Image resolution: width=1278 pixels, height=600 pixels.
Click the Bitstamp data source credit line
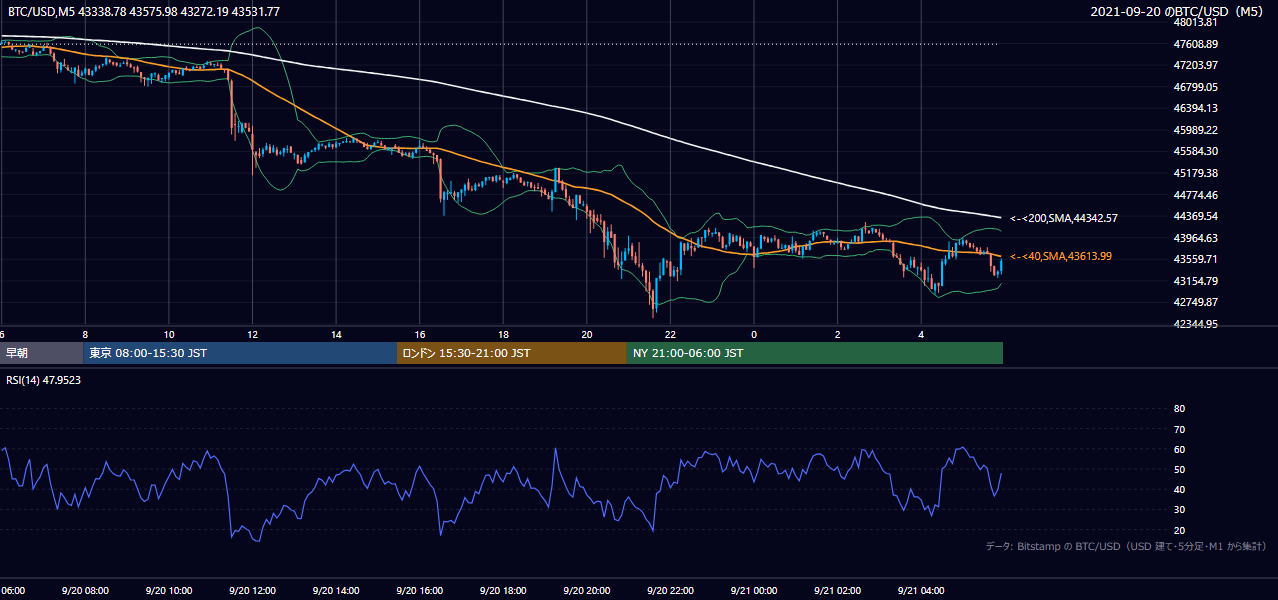[1127, 546]
